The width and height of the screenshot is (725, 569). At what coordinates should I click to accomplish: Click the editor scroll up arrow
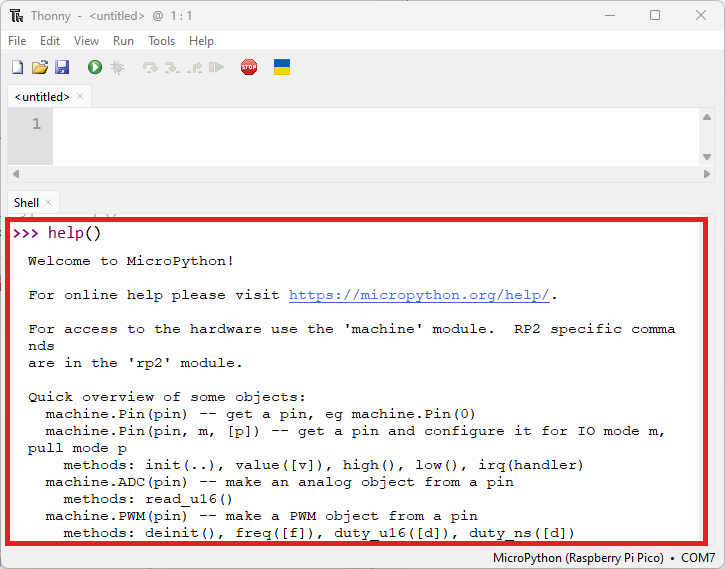707,117
